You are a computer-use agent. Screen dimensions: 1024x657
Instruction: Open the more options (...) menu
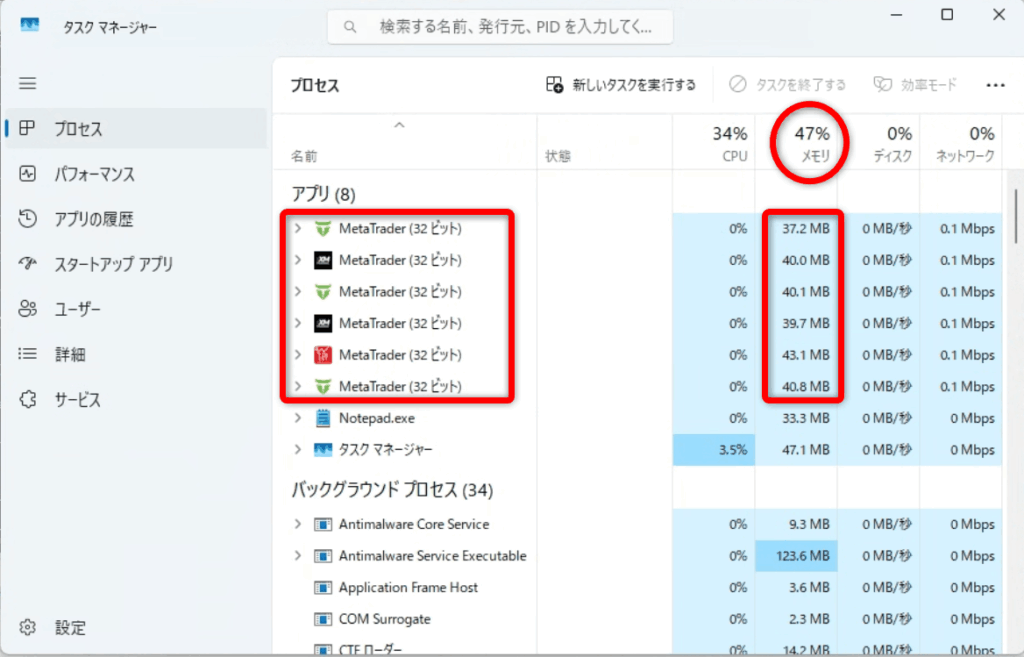[995, 85]
